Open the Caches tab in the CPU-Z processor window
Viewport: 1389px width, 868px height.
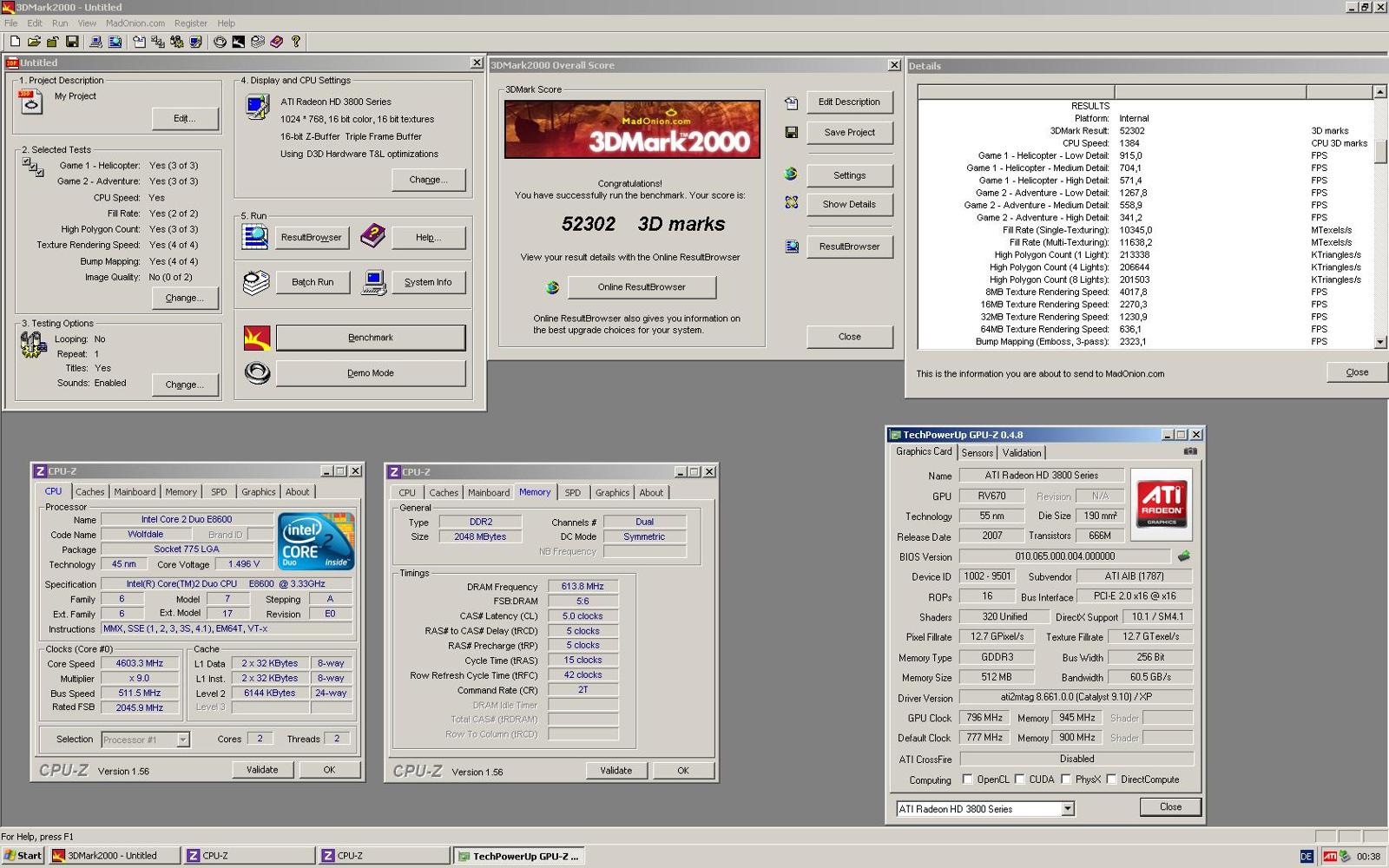(89, 491)
